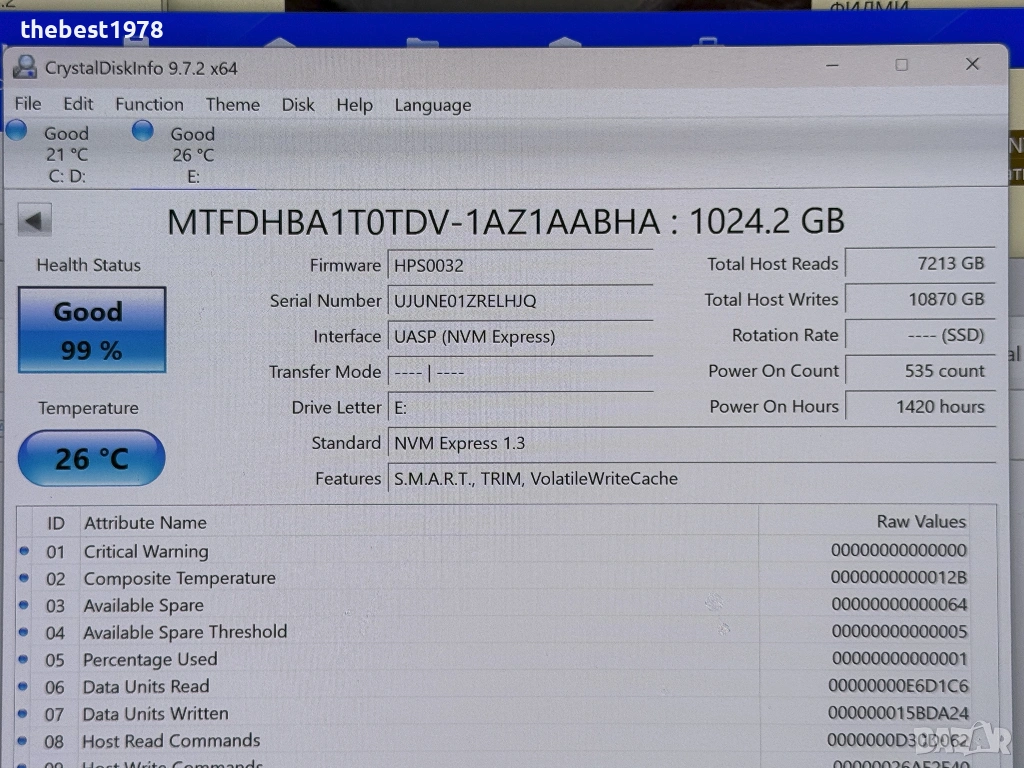Image resolution: width=1024 pixels, height=768 pixels.
Task: Click the 26 °C temperature button
Action: point(91,458)
